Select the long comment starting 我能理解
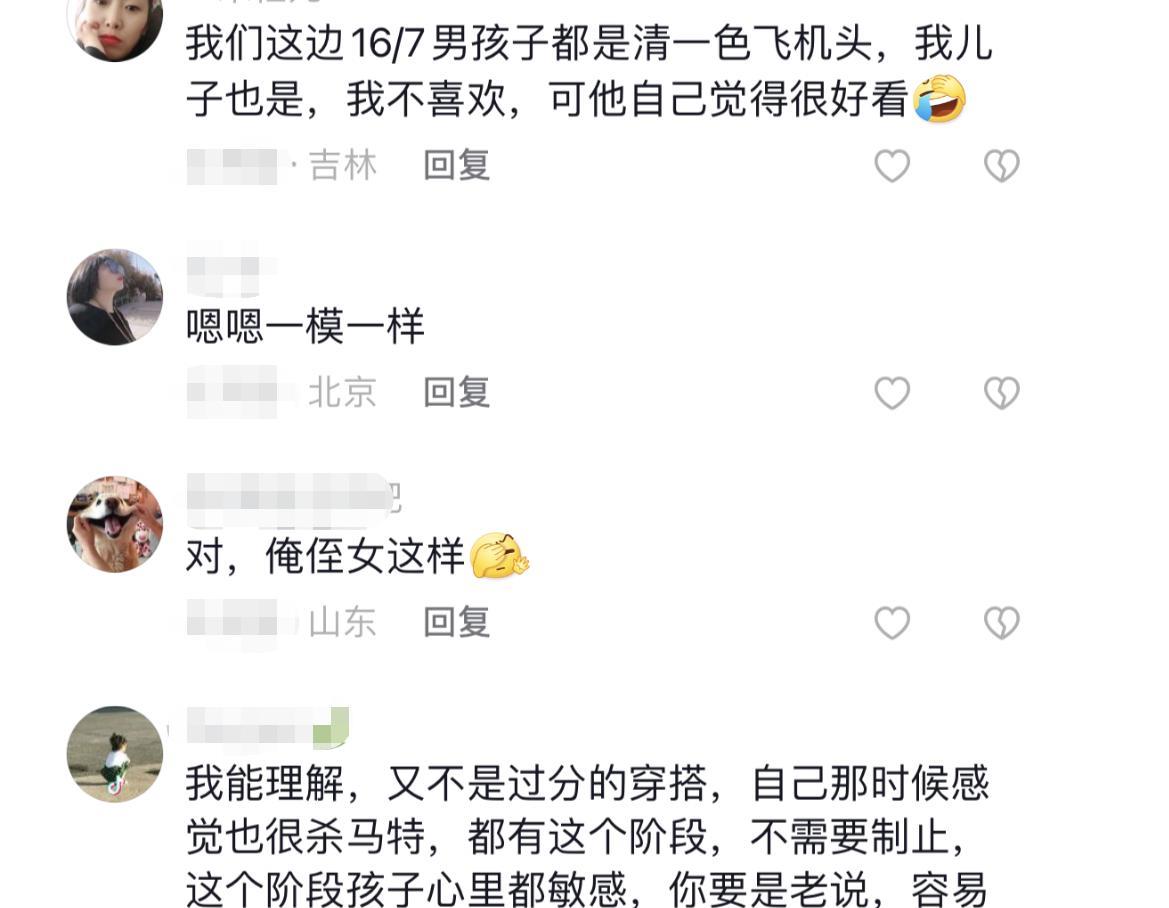The image size is (1169, 908). (x=587, y=835)
